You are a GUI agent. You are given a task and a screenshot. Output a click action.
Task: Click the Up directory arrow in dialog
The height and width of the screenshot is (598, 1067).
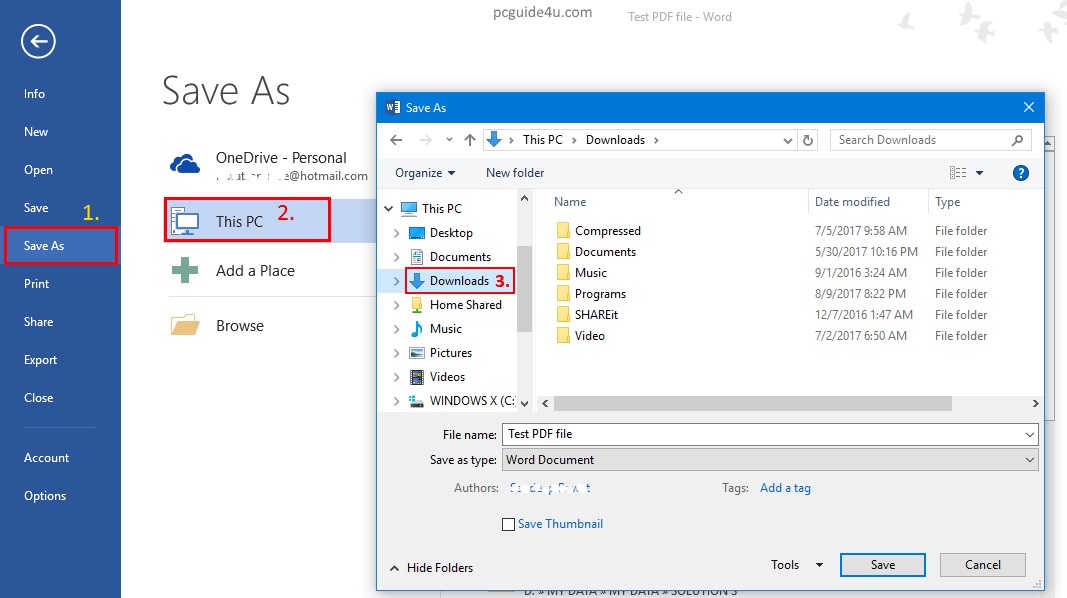[470, 140]
